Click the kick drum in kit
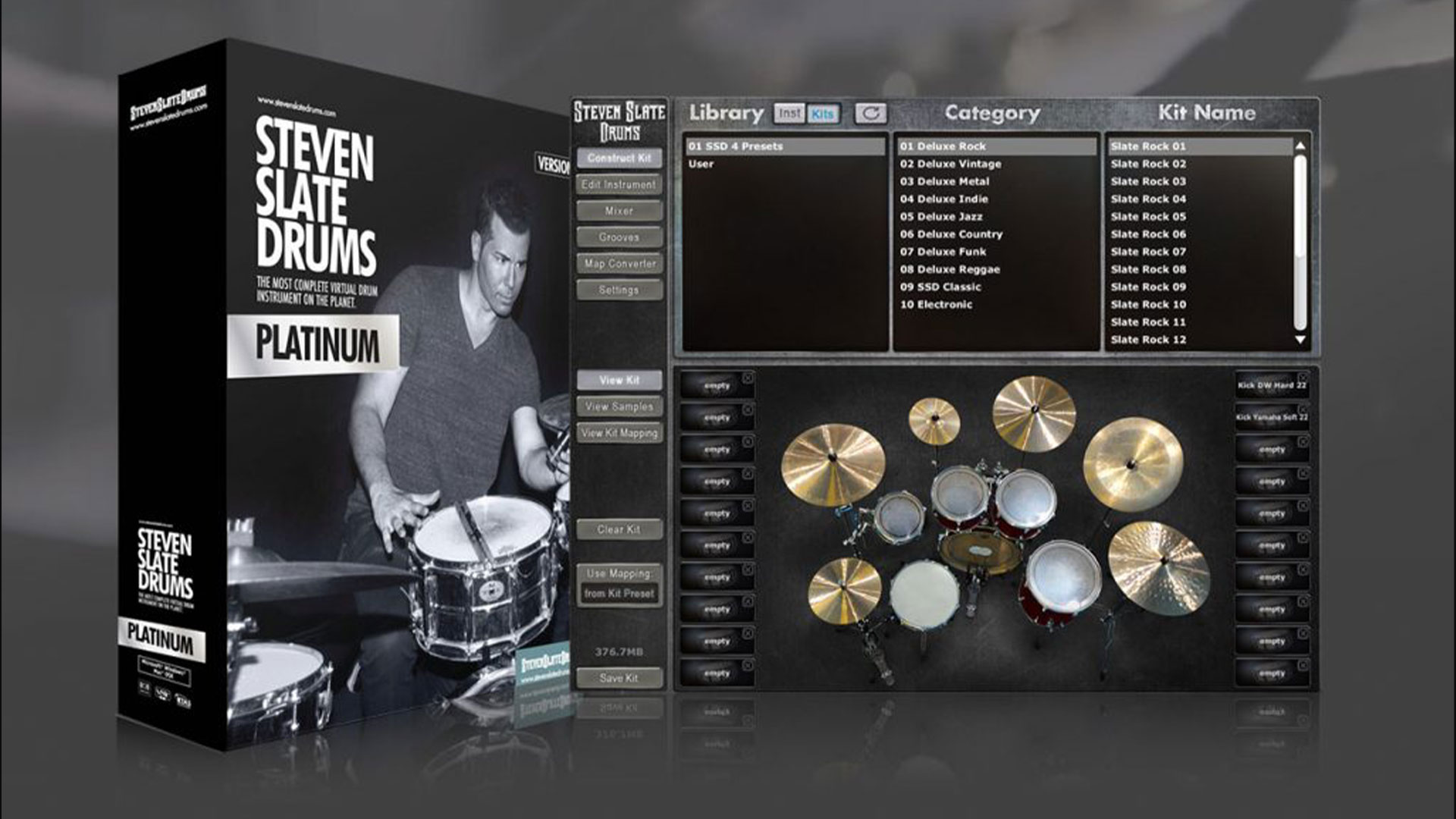This screenshot has width=1456, height=819. coord(979,552)
